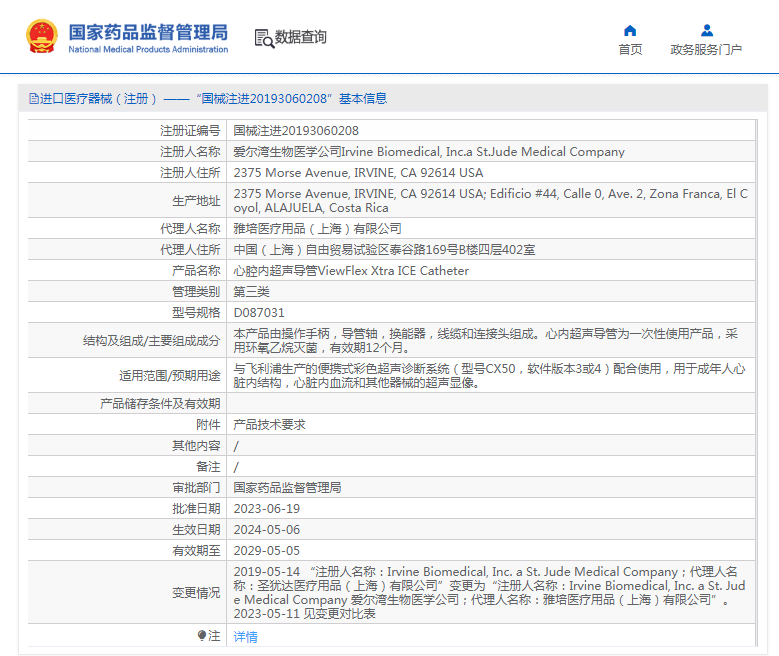Click the 政务服务门户 user icon
Screen dimensions: 779x656
706,31
